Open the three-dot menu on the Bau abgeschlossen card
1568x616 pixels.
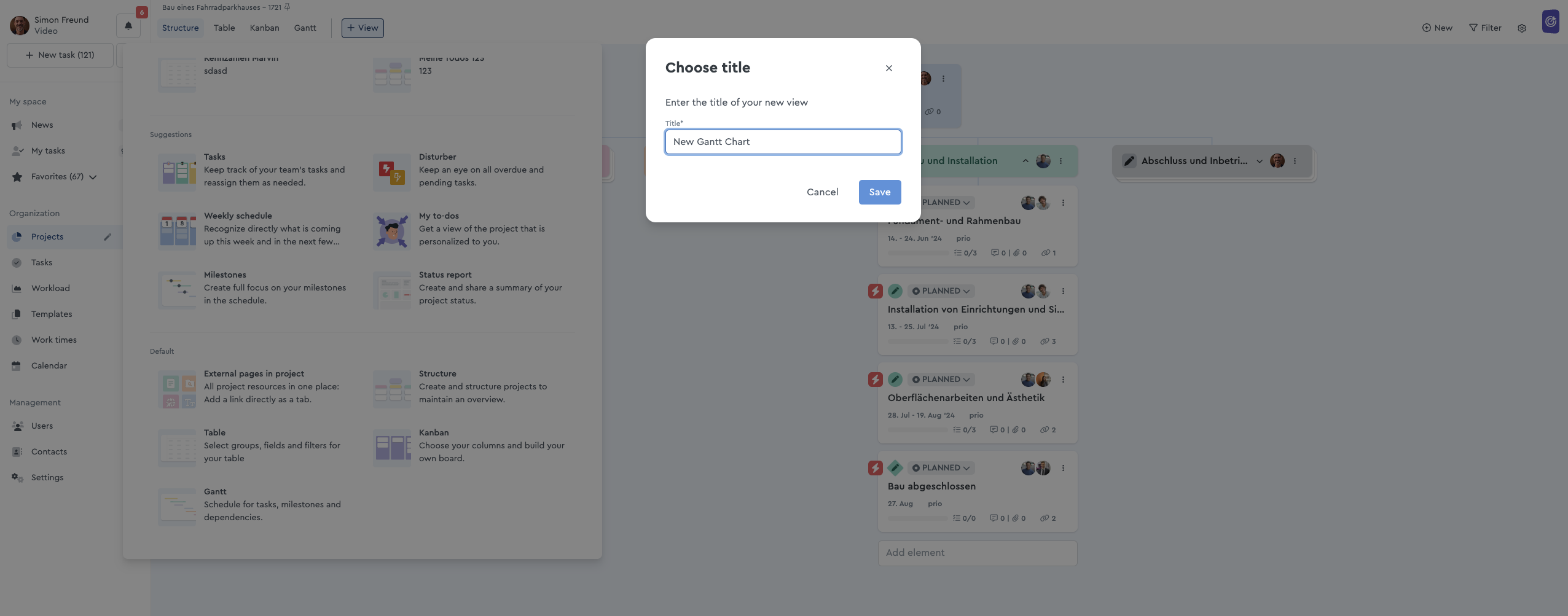[1063, 468]
